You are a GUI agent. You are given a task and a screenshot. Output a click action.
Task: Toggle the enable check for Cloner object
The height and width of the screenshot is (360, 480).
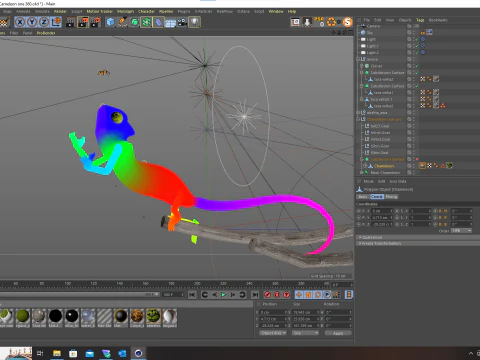(417, 66)
